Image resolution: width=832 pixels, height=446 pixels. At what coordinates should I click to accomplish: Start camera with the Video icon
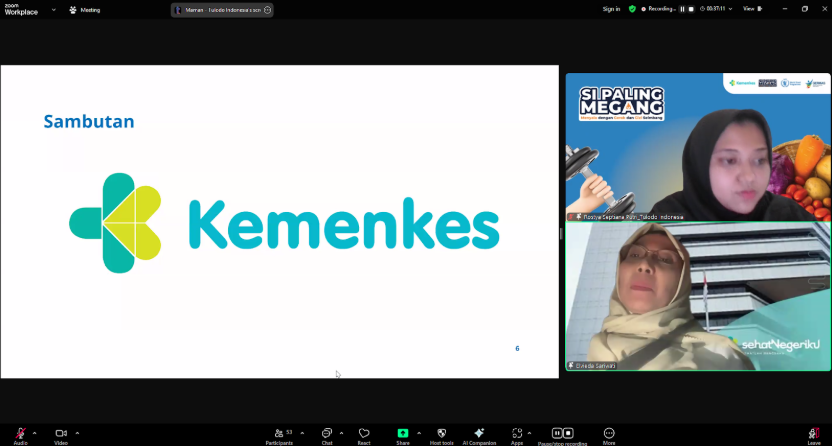point(61,433)
